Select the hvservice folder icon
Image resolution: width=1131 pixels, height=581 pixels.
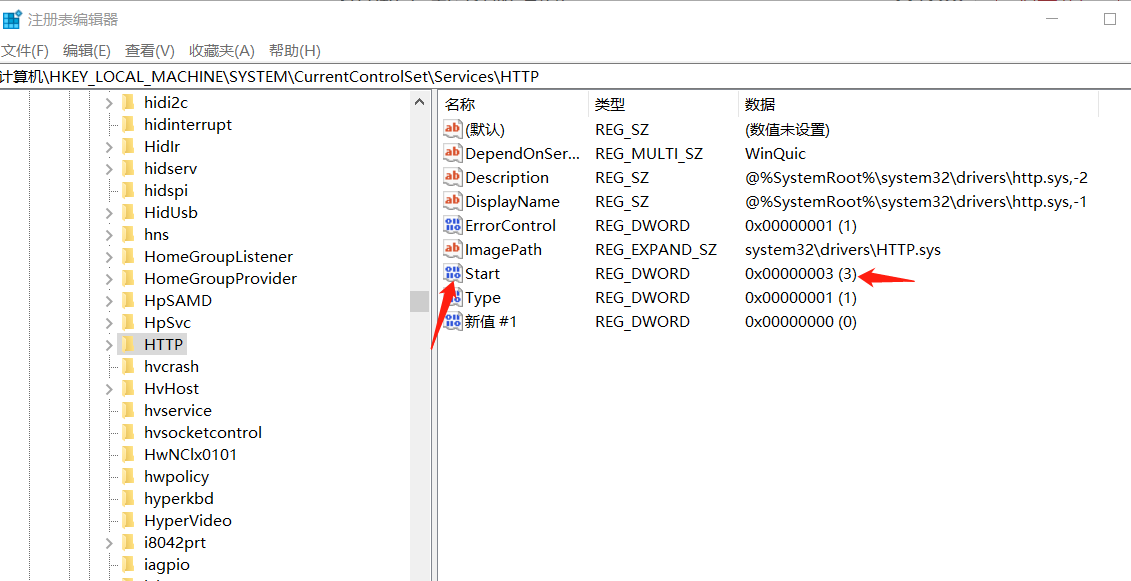pos(128,411)
